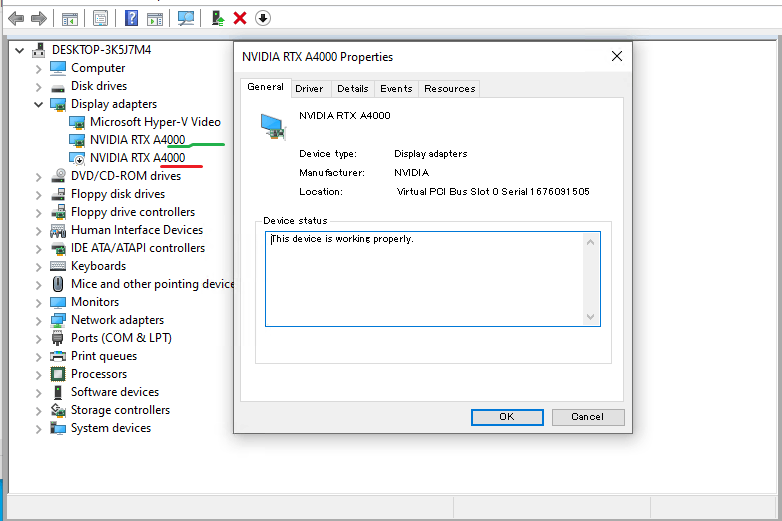Click the display adapter icon in dialog
Viewport: 782px width, 521px height.
[x=273, y=127]
